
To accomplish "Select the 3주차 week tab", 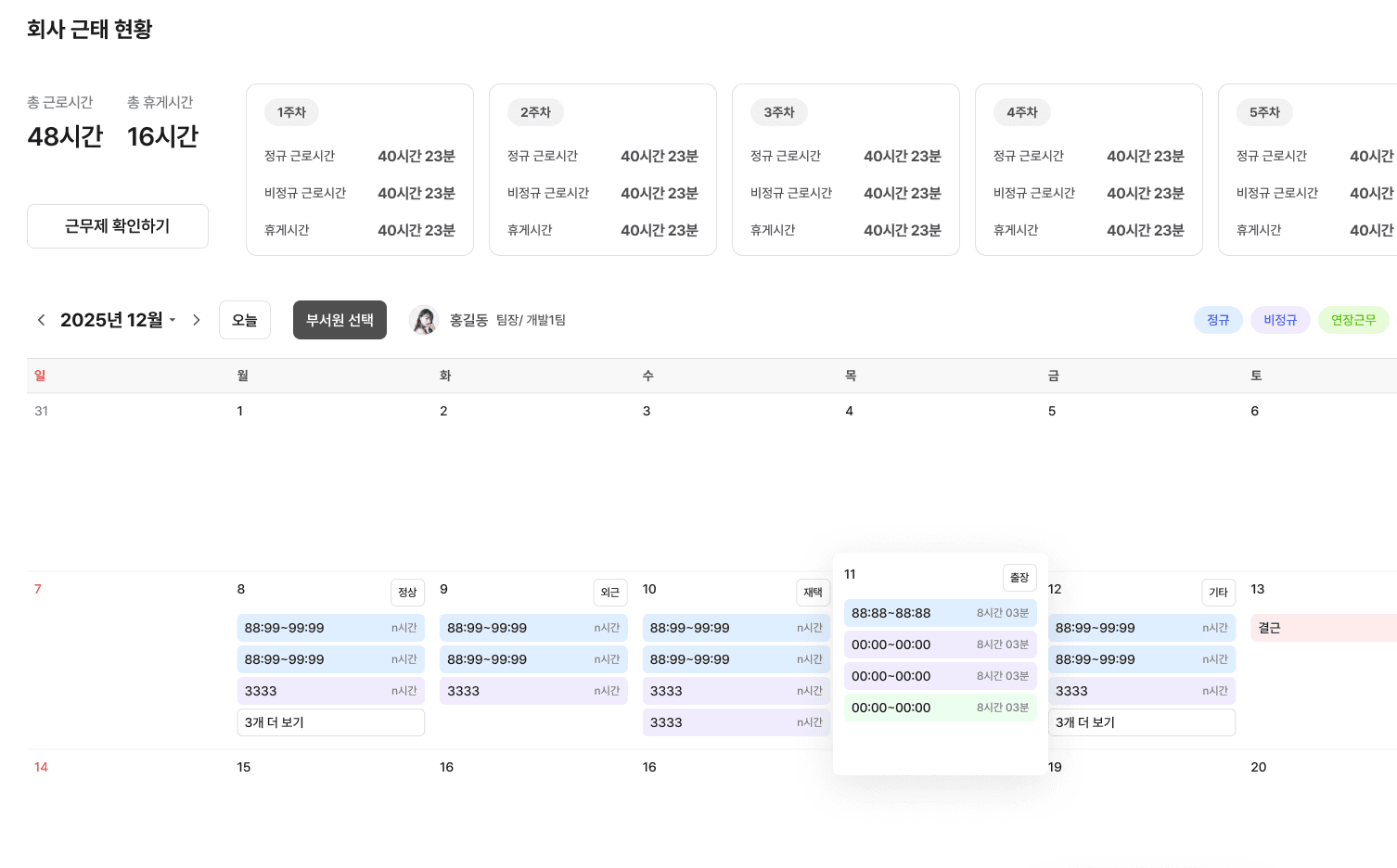I will click(x=778, y=112).
